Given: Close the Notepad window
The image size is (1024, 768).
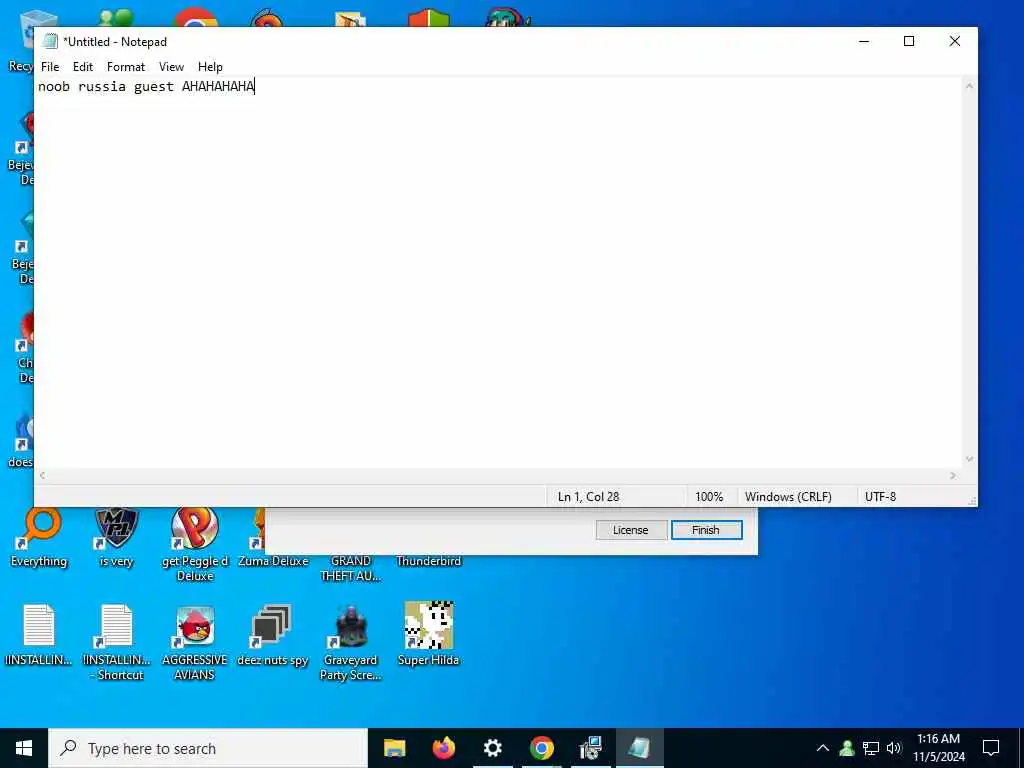Looking at the screenshot, I should pyautogui.click(x=955, y=41).
